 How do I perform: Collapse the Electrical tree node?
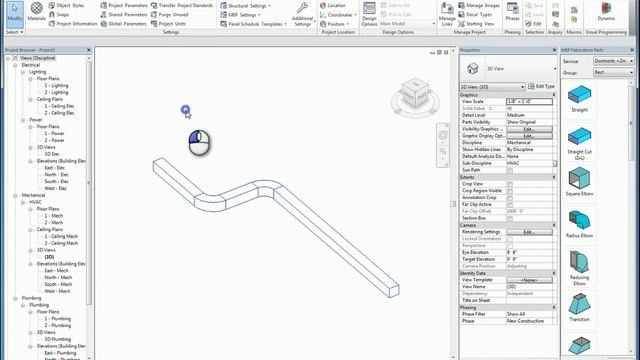point(16,65)
